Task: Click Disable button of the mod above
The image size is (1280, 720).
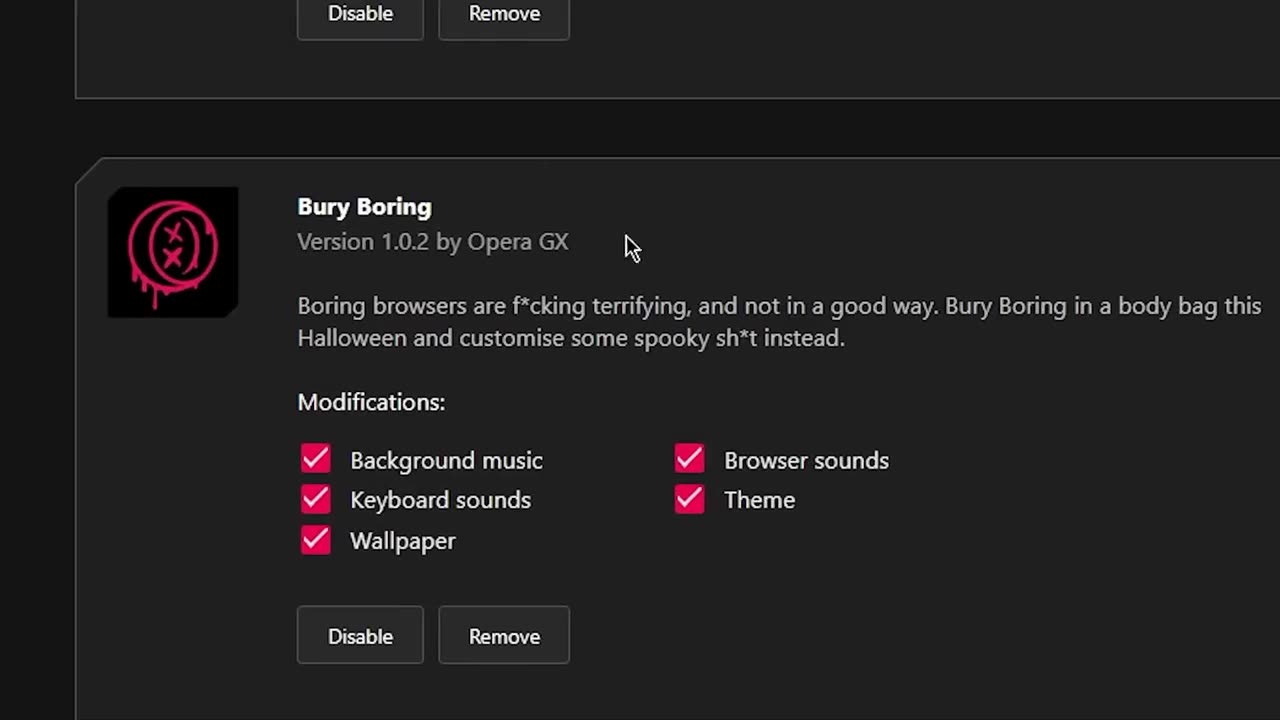Action: coord(360,14)
